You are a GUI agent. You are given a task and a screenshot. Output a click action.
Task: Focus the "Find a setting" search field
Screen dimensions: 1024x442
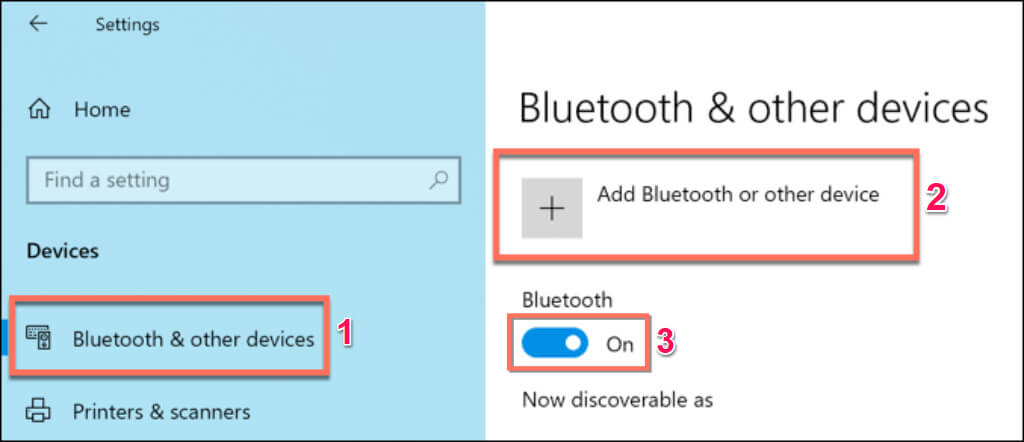(230, 181)
